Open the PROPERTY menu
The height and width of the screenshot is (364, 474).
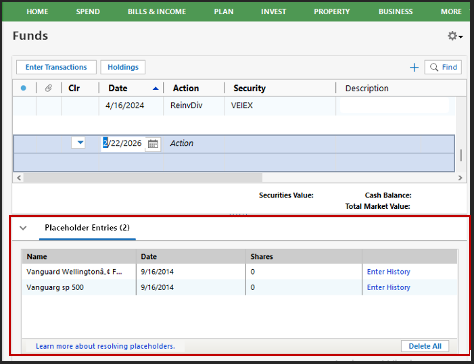point(332,11)
